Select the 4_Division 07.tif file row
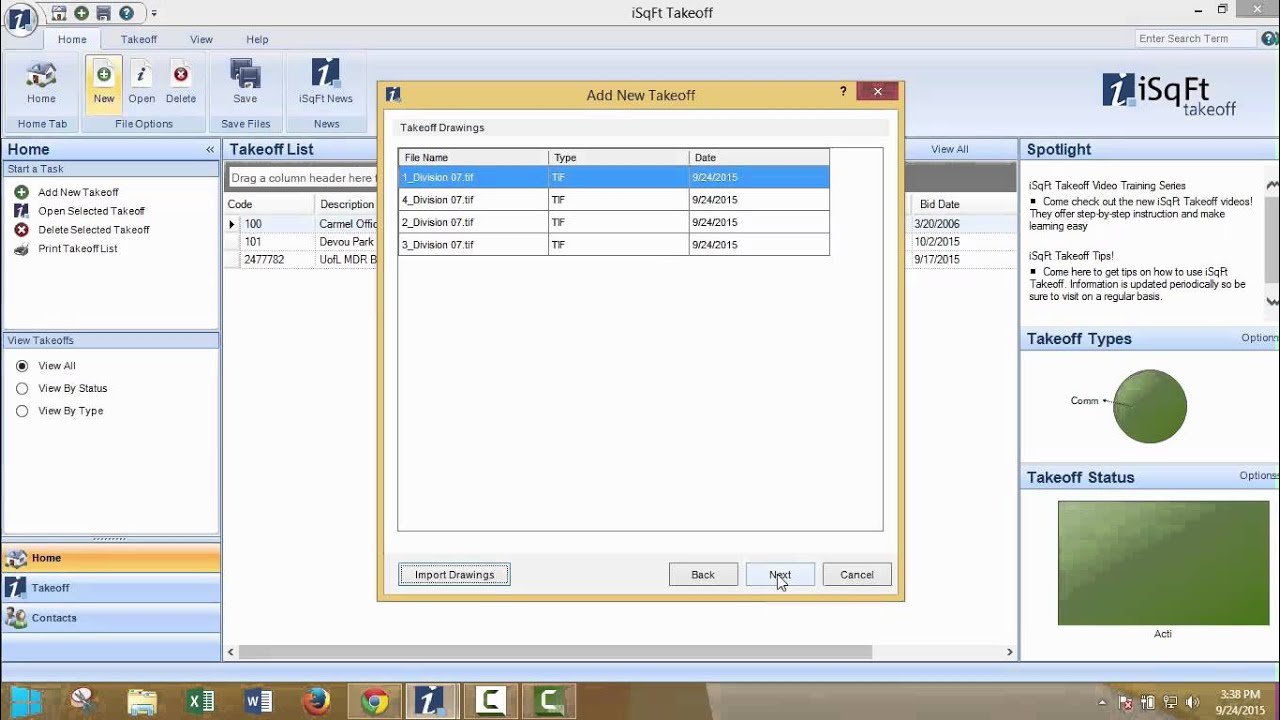 click(x=614, y=200)
